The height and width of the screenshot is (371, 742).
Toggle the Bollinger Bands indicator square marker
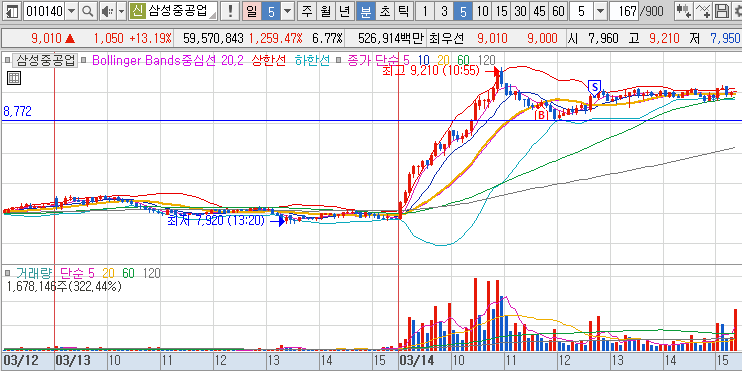pos(84,61)
